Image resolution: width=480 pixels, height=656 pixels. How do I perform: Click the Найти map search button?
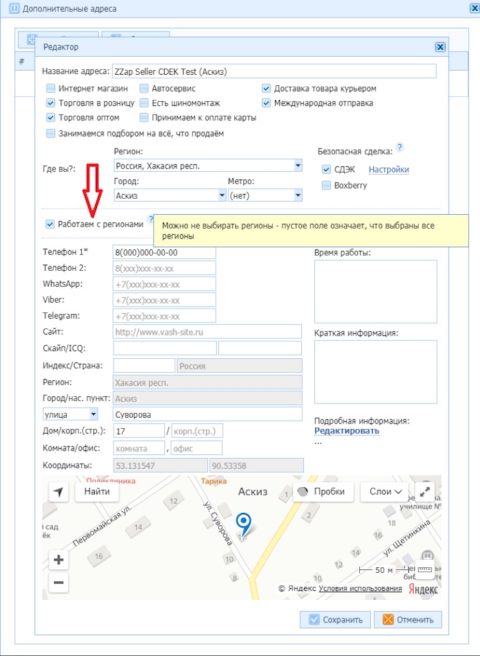click(97, 492)
